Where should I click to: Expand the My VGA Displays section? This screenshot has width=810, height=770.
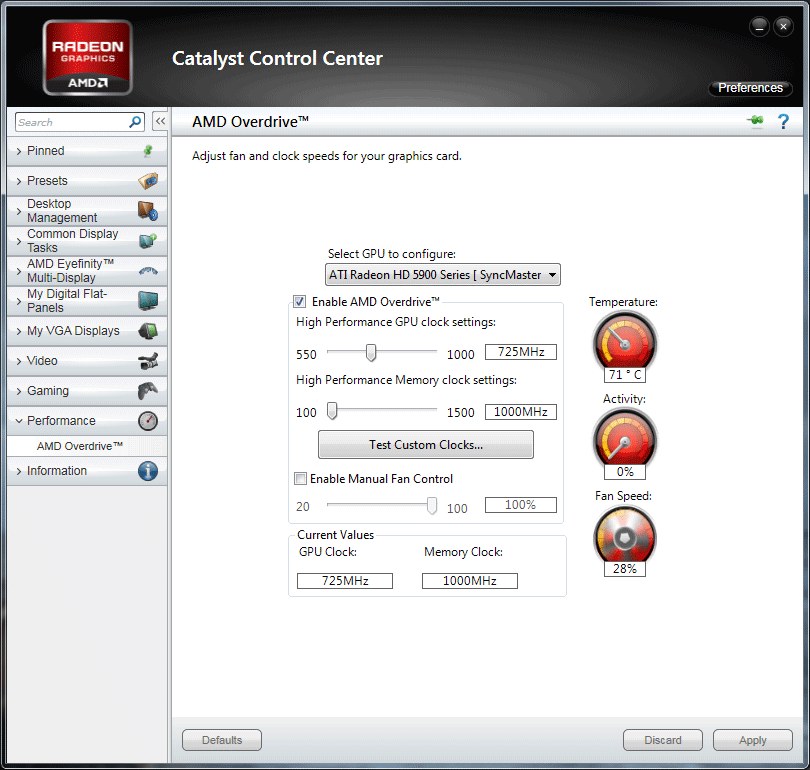87,331
